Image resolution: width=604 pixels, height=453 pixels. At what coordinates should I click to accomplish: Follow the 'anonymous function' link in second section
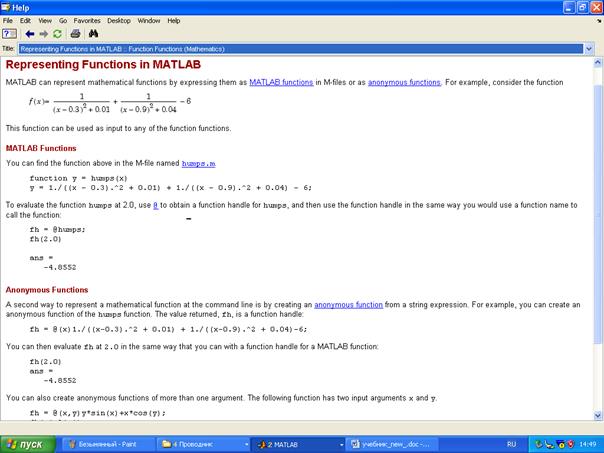click(x=349, y=305)
